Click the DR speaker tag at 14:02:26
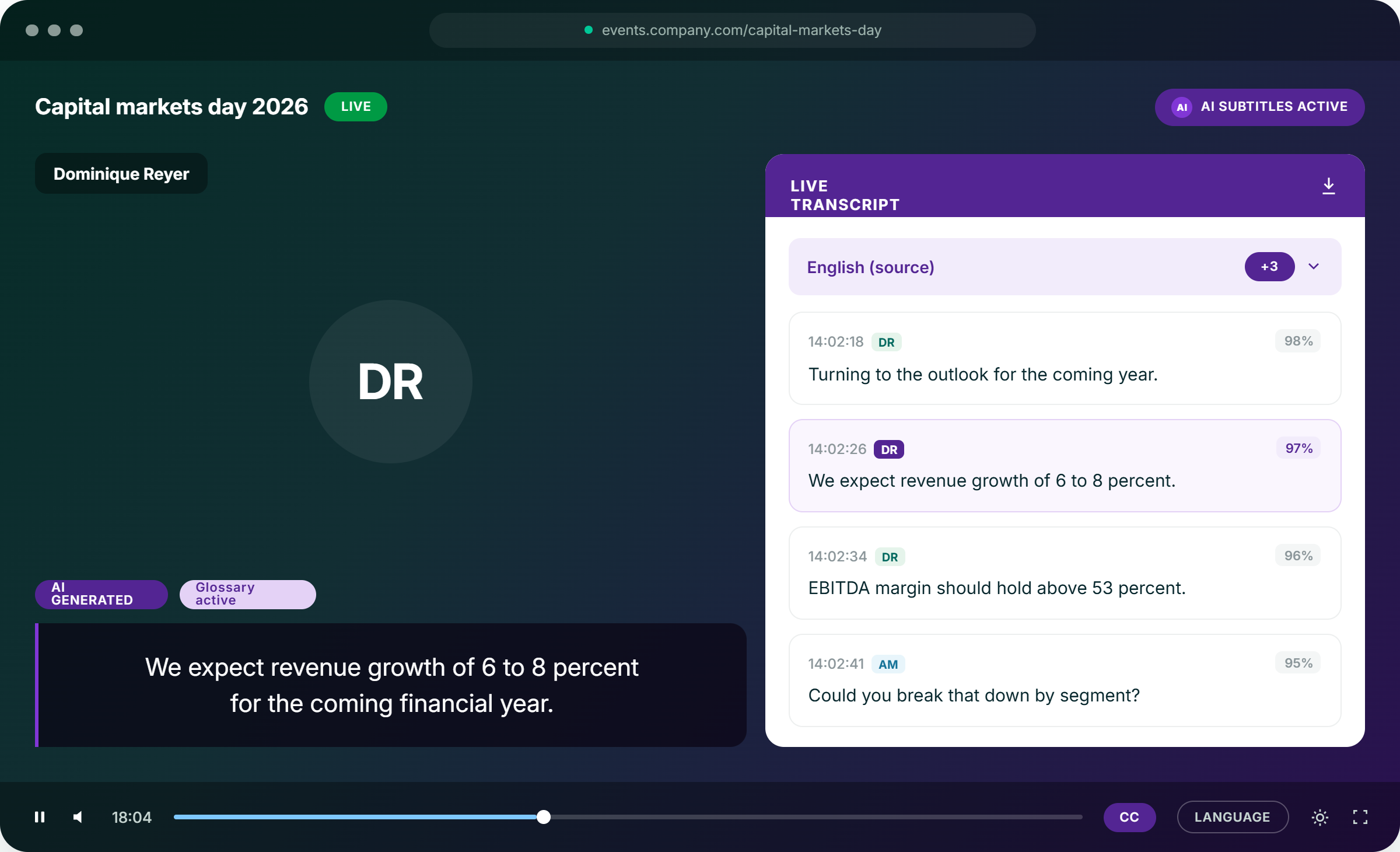Image resolution: width=1400 pixels, height=852 pixels. click(889, 449)
